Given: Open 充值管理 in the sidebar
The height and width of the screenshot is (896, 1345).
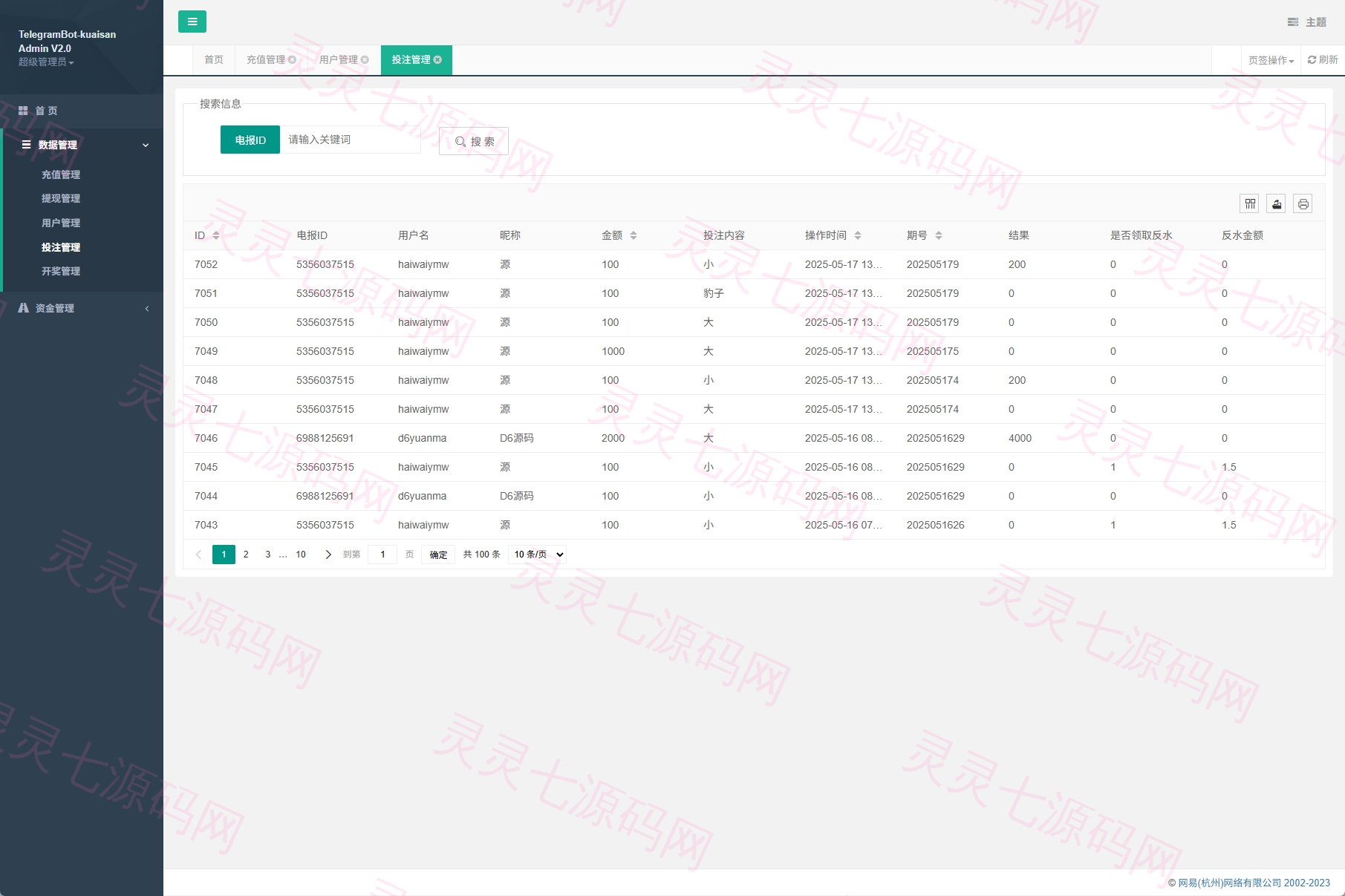Looking at the screenshot, I should click(x=61, y=174).
